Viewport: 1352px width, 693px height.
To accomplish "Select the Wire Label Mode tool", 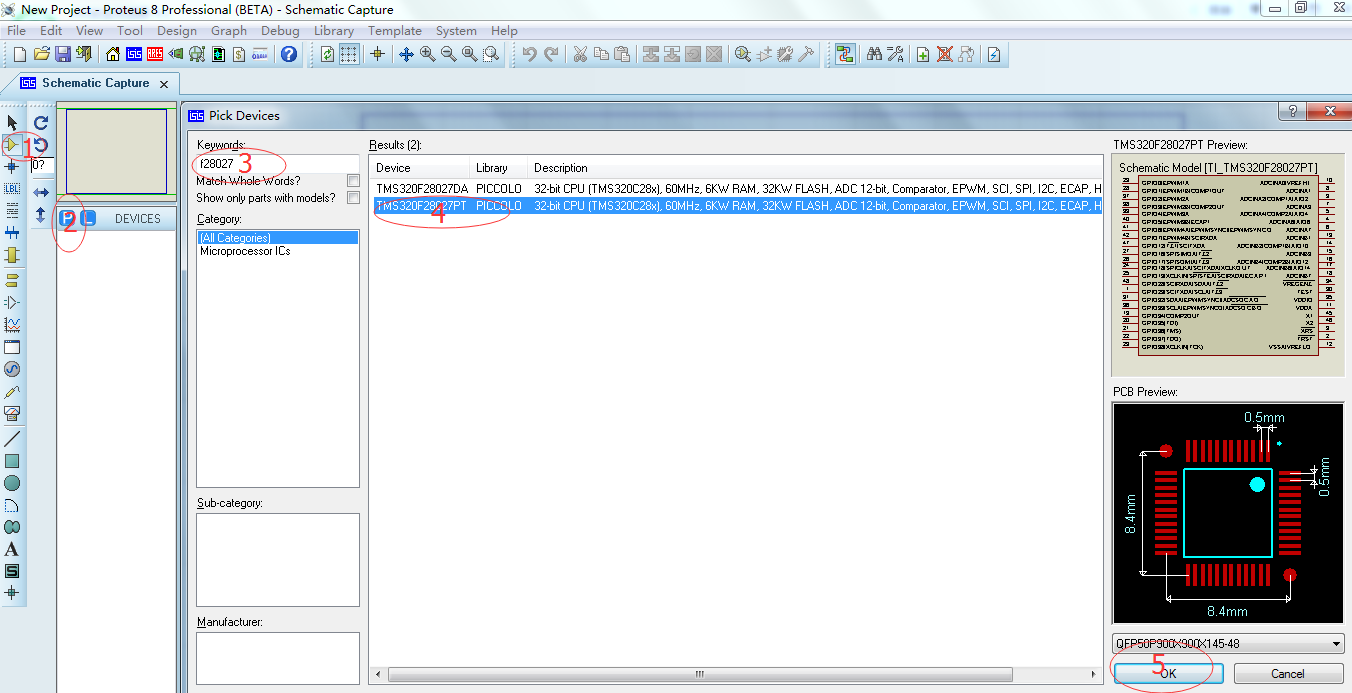I will [12, 188].
